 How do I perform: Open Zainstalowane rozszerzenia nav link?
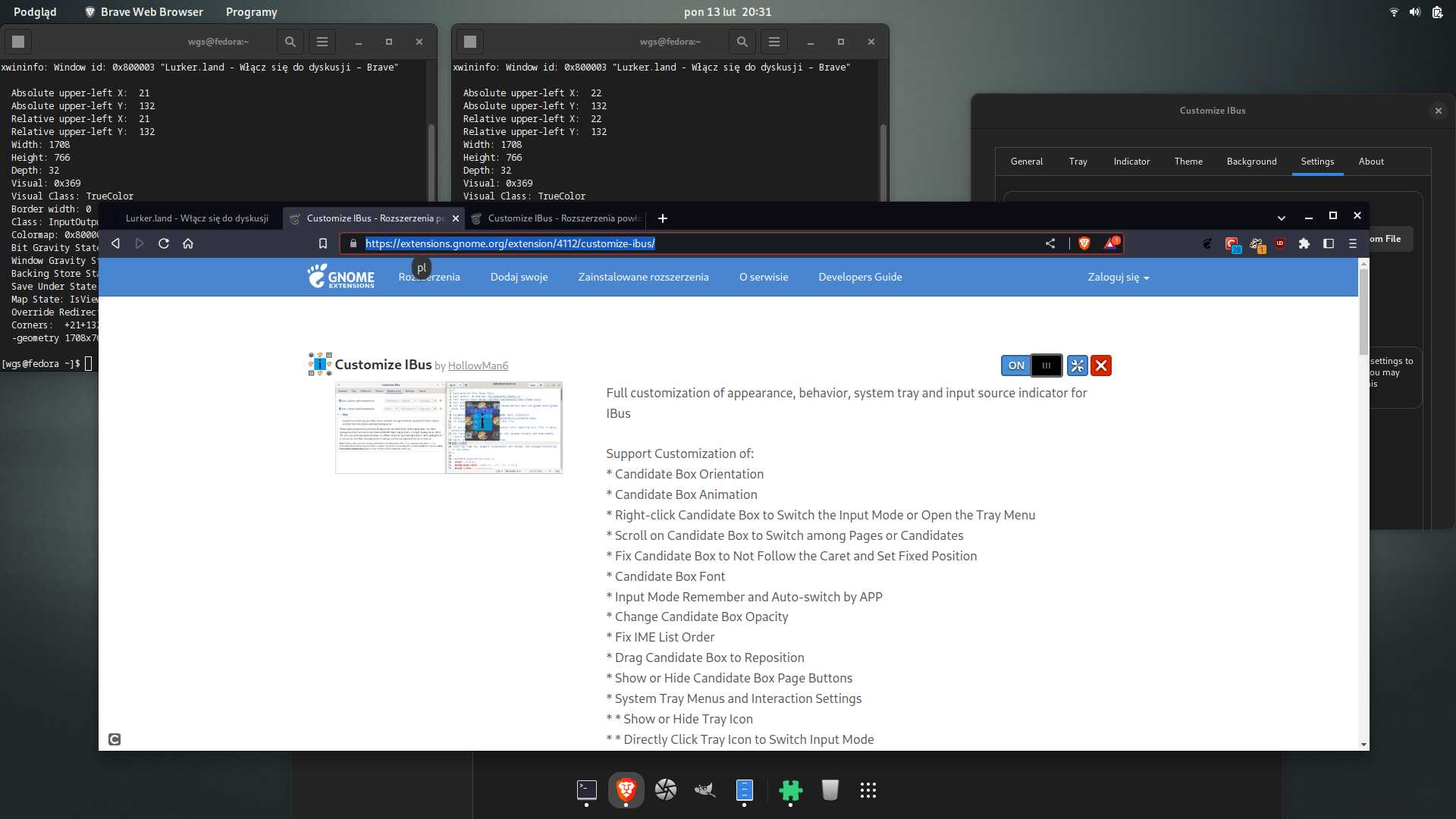pyautogui.click(x=644, y=278)
